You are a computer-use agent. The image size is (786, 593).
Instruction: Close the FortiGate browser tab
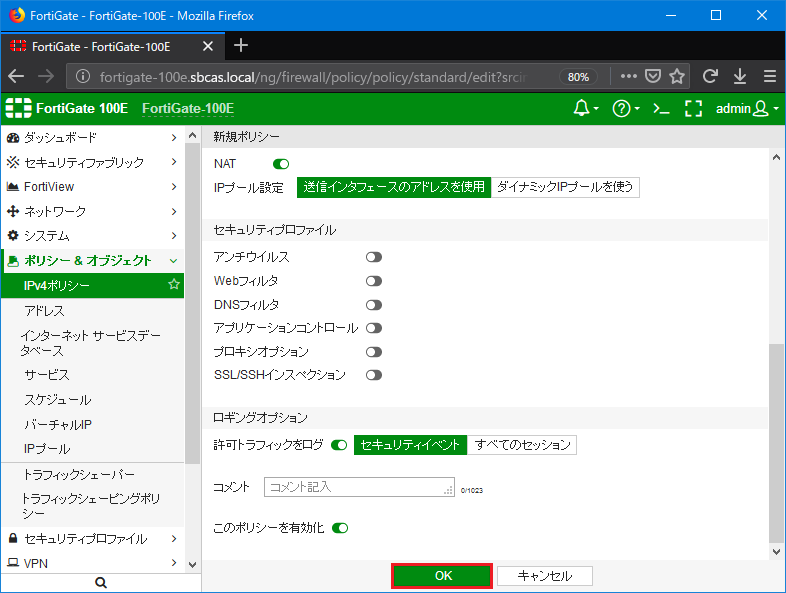coord(208,47)
